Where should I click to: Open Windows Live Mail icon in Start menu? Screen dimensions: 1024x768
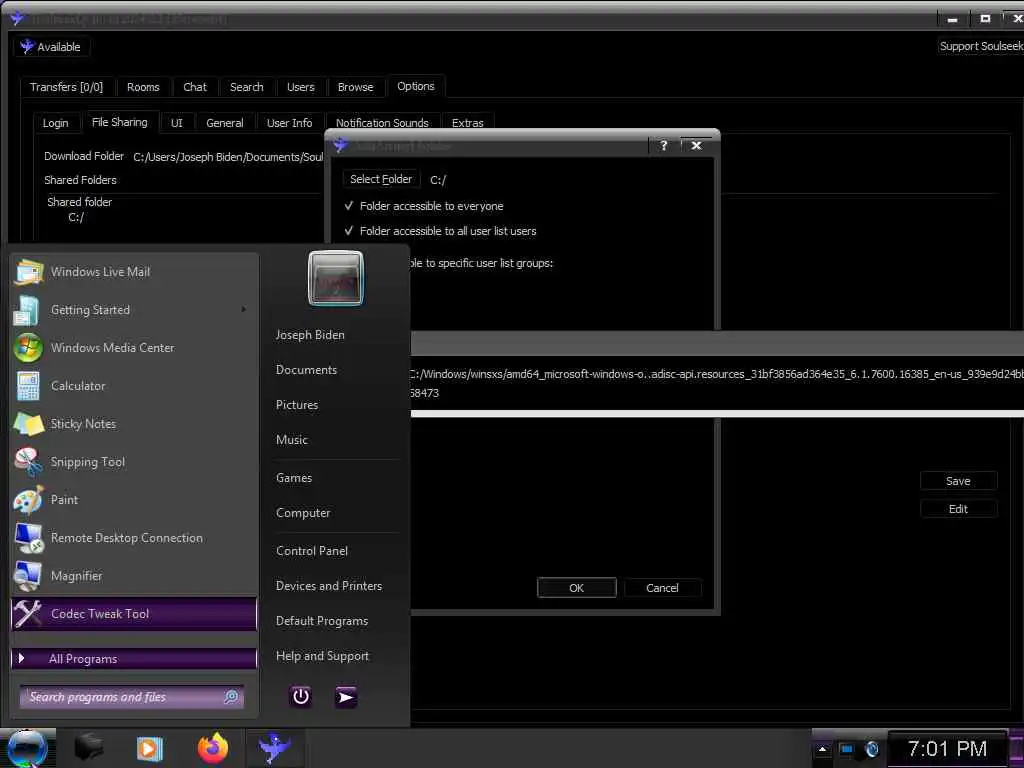pyautogui.click(x=29, y=272)
